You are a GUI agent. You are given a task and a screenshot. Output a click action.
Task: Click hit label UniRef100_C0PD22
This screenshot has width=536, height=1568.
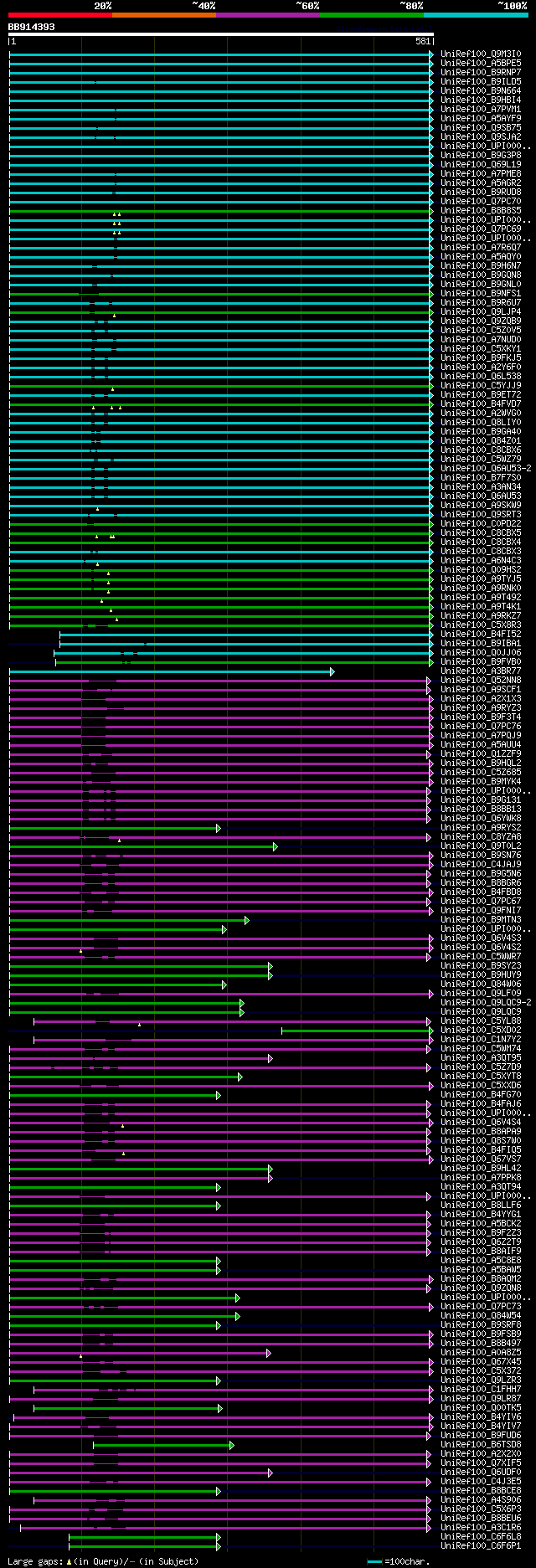[481, 524]
